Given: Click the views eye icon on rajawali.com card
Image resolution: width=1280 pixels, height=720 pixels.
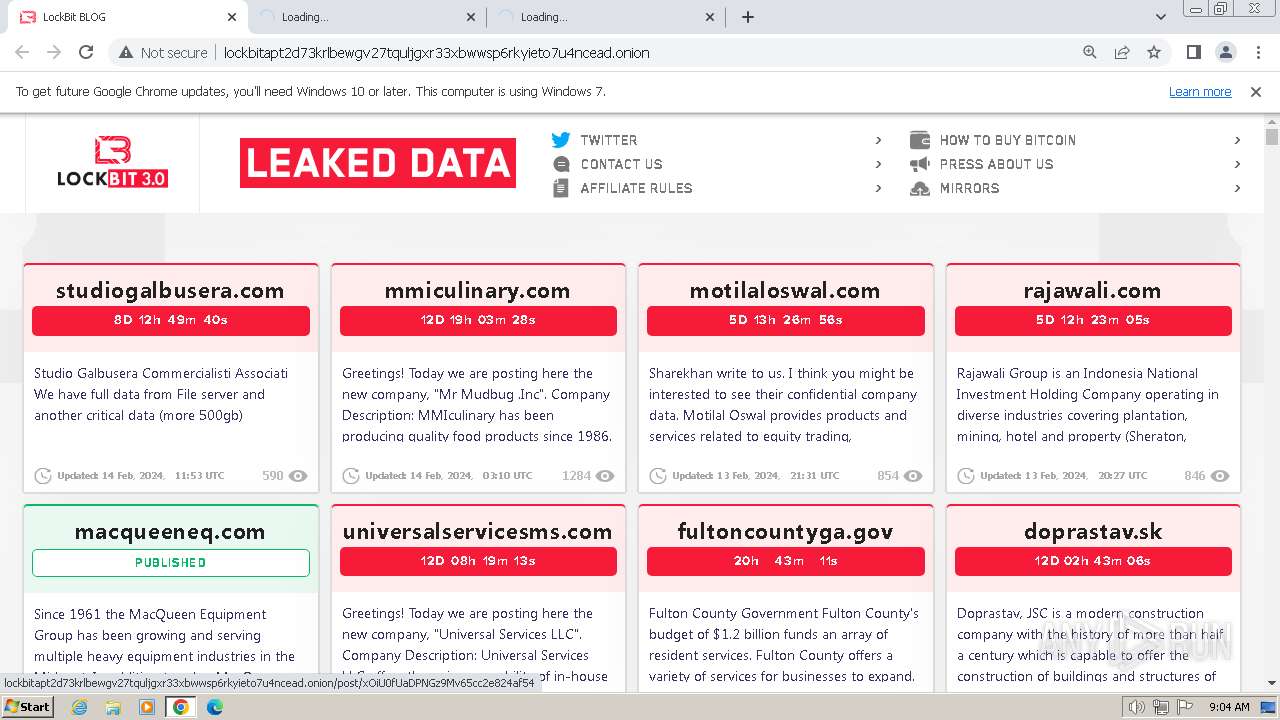Looking at the screenshot, I should click(x=1220, y=476).
